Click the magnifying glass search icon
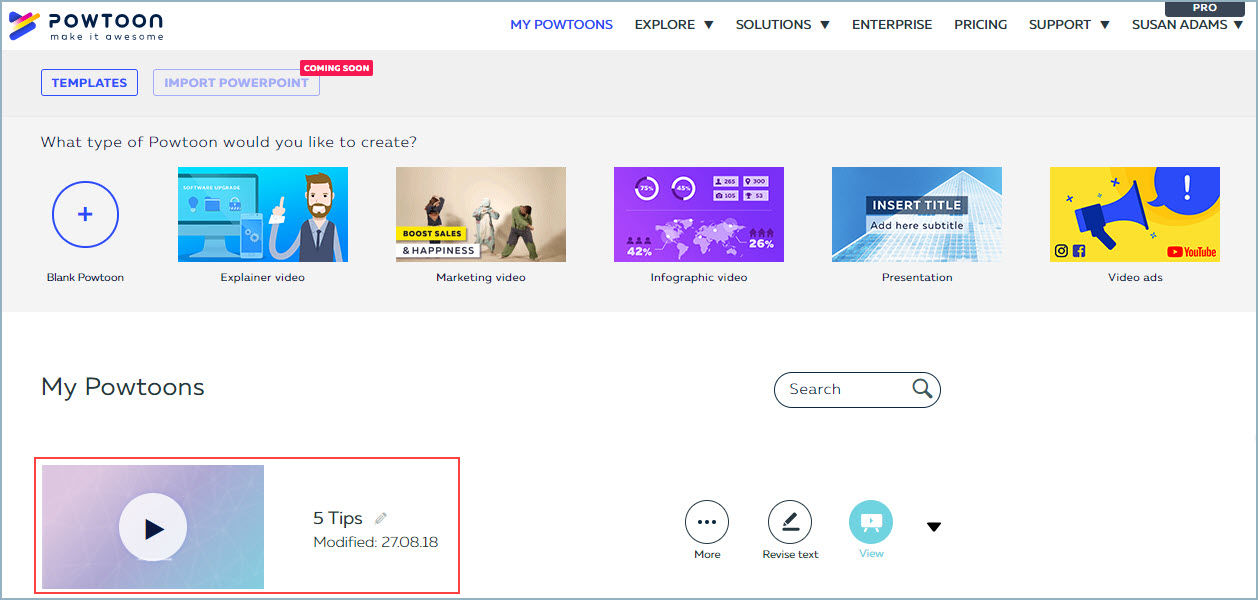This screenshot has width=1258, height=600. pos(922,389)
